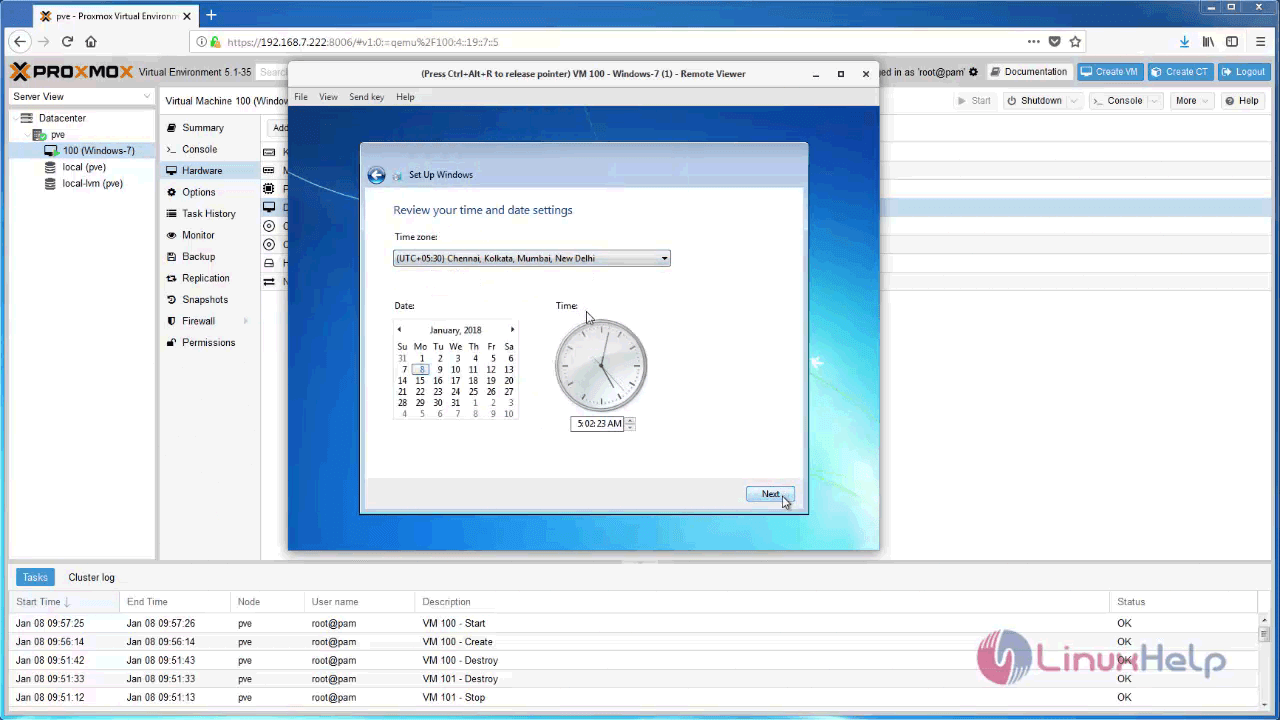Screen dimensions: 1280x720
Task: Open the Console dropdown arrow
Action: [x=1156, y=101]
